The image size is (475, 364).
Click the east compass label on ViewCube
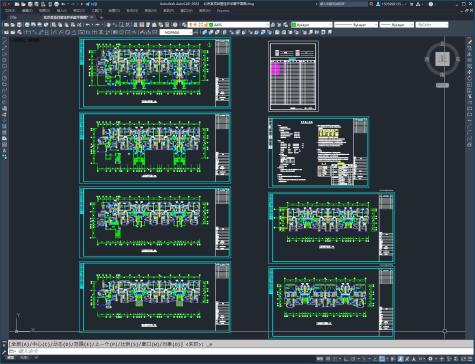458,59
